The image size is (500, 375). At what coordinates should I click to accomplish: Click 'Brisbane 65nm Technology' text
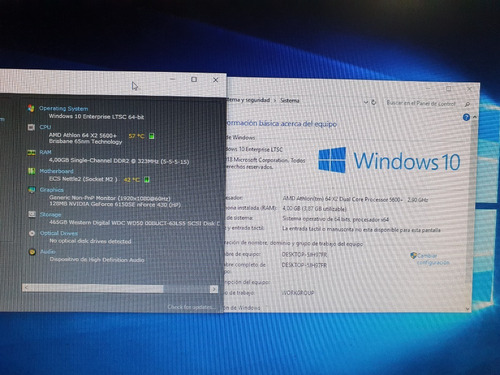pyautogui.click(x=85, y=142)
